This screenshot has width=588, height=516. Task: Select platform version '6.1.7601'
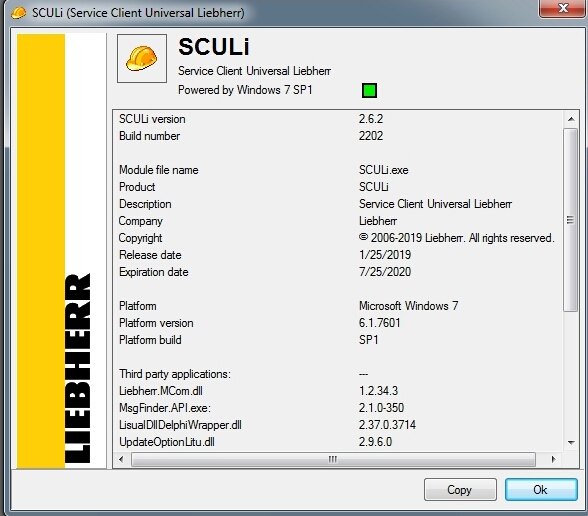point(380,323)
